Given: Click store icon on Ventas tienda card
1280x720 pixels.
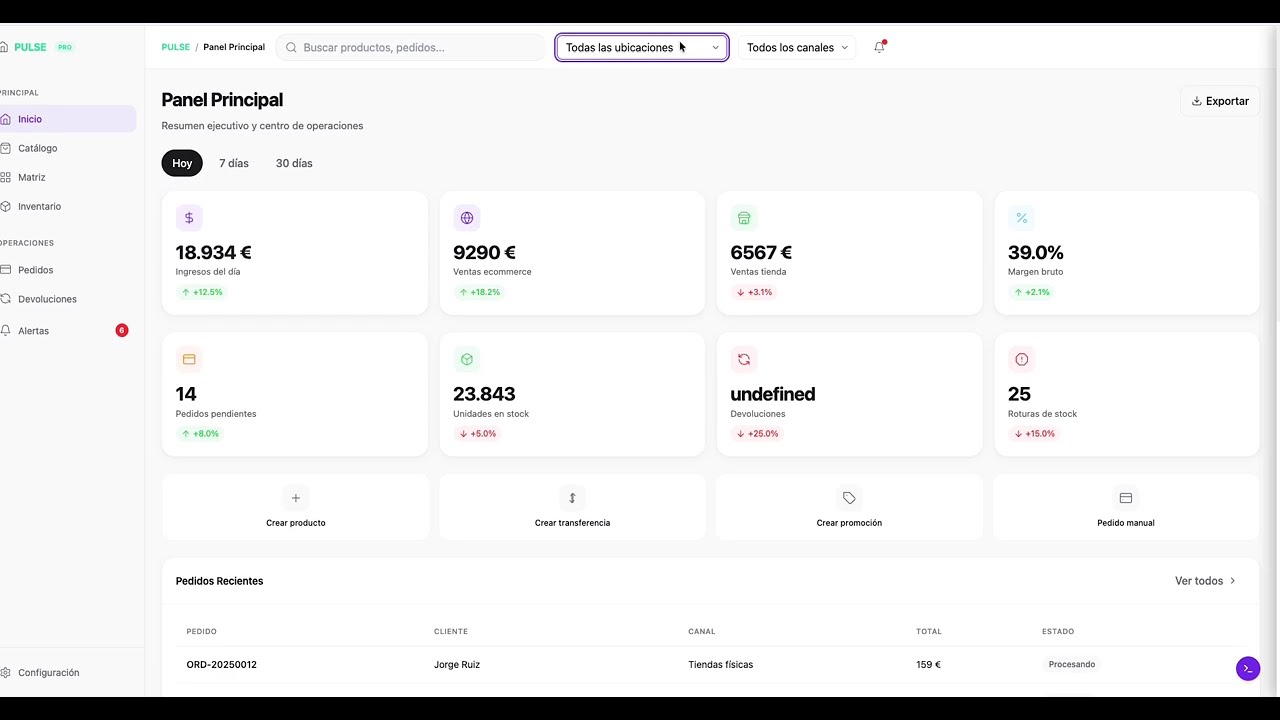Looking at the screenshot, I should pos(744,218).
